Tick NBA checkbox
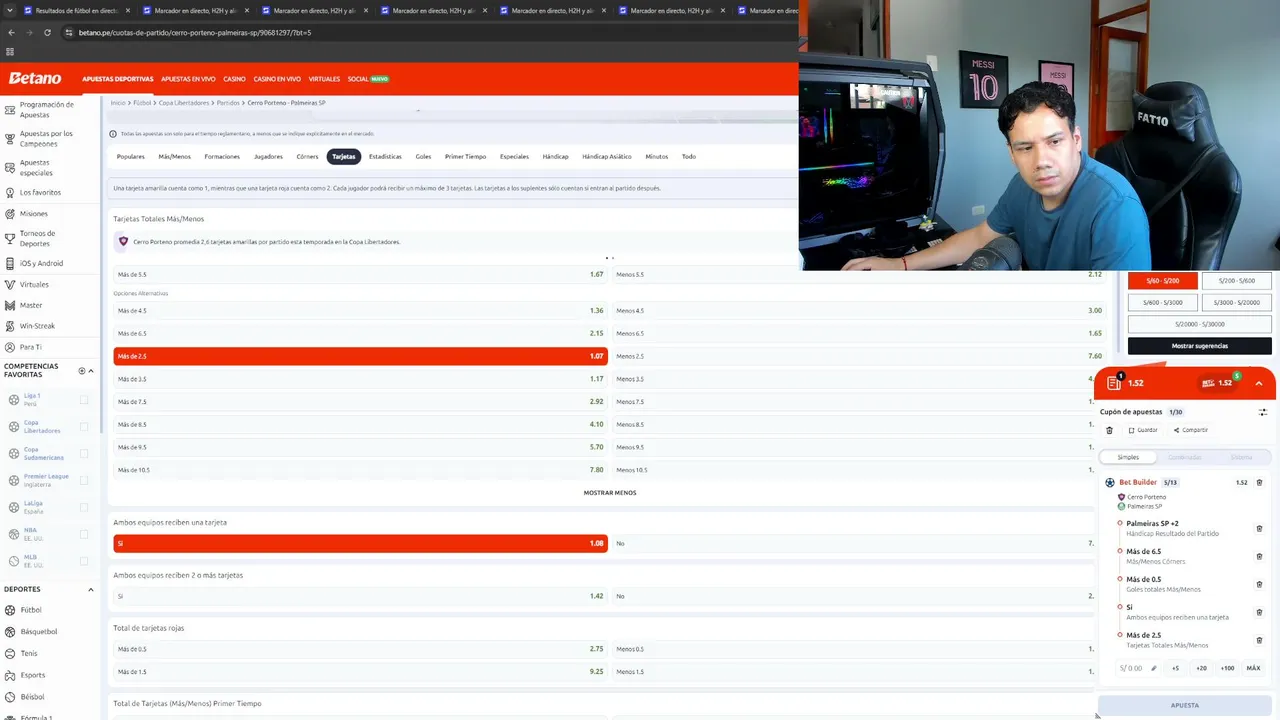 84,535
